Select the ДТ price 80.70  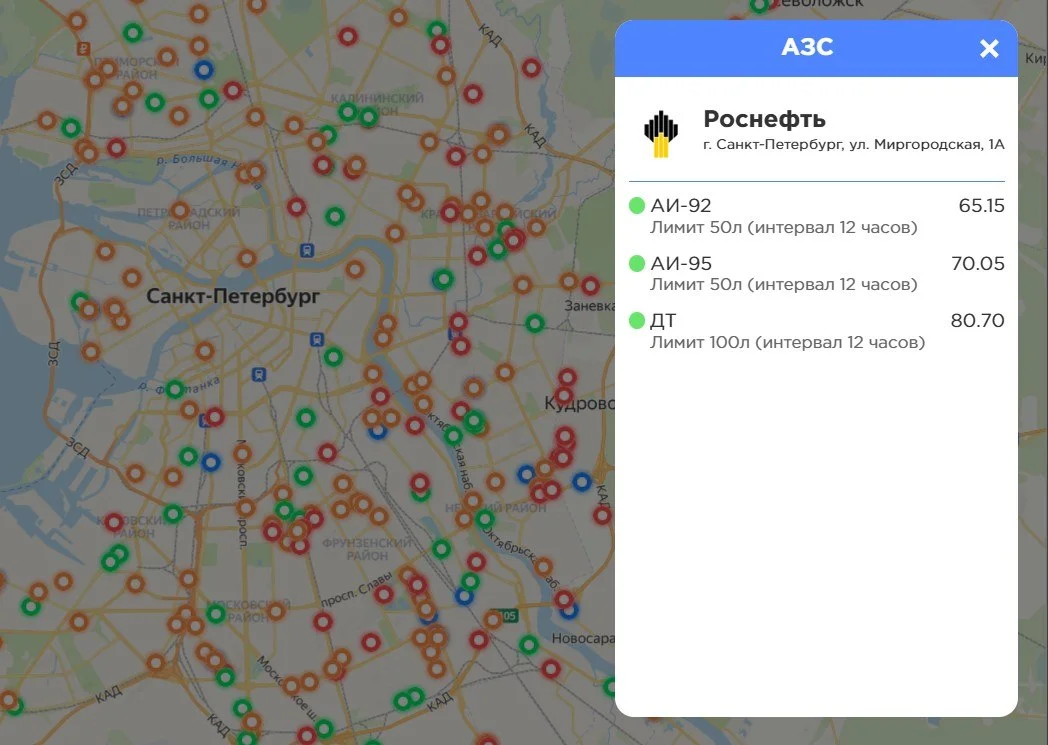(977, 321)
